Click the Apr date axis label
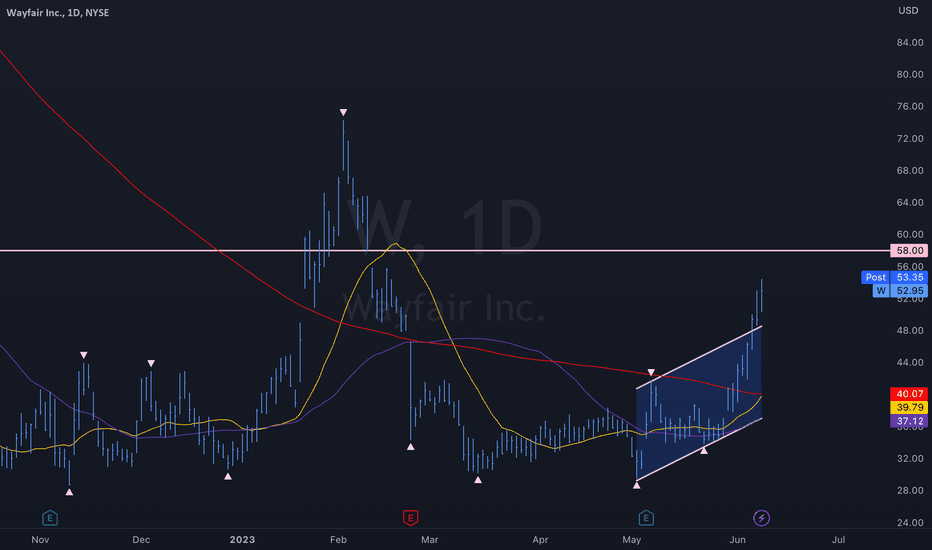The height and width of the screenshot is (550, 932). click(x=540, y=540)
